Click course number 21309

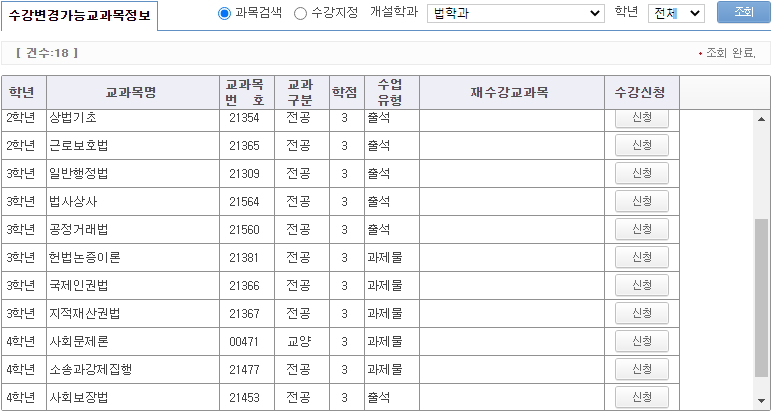tap(244, 174)
